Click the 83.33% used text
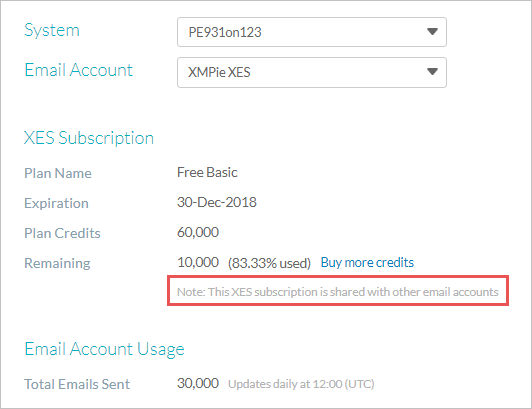The width and height of the screenshot is (532, 409). (x=269, y=263)
